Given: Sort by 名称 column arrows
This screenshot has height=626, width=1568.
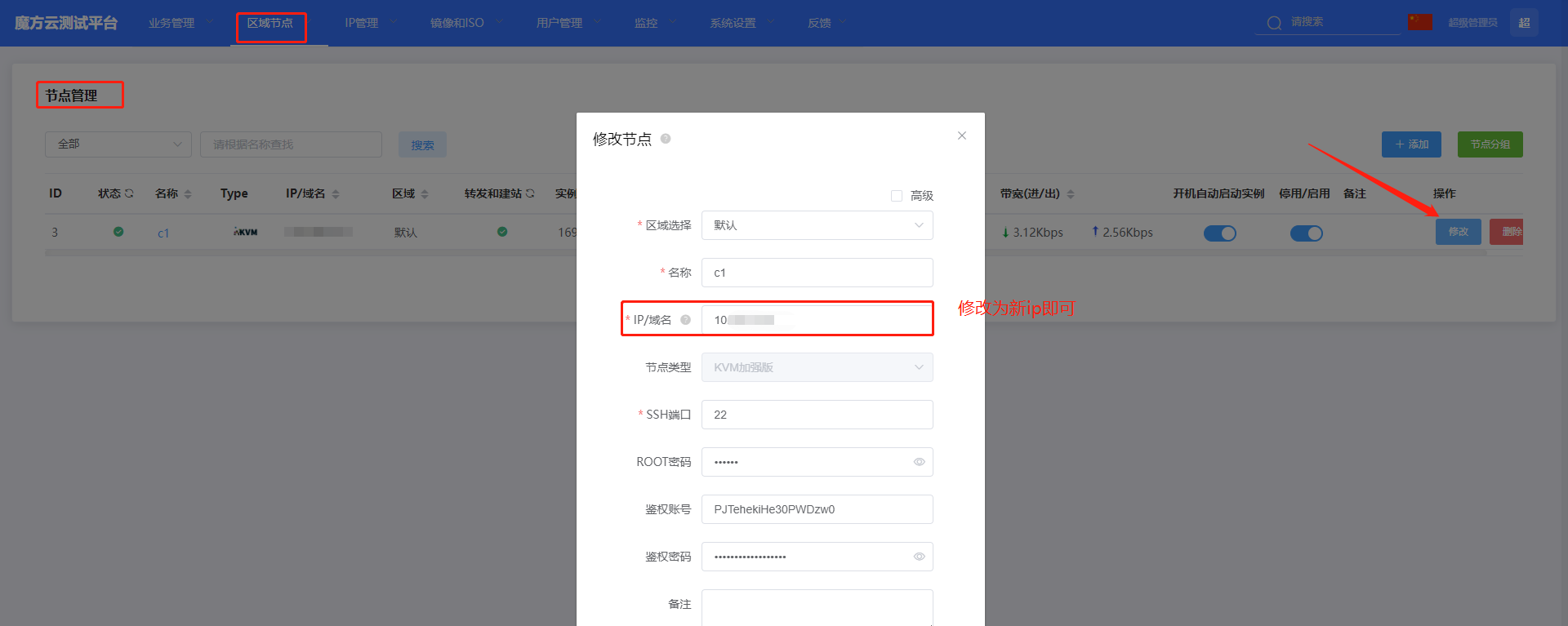Looking at the screenshot, I should coord(188,194).
